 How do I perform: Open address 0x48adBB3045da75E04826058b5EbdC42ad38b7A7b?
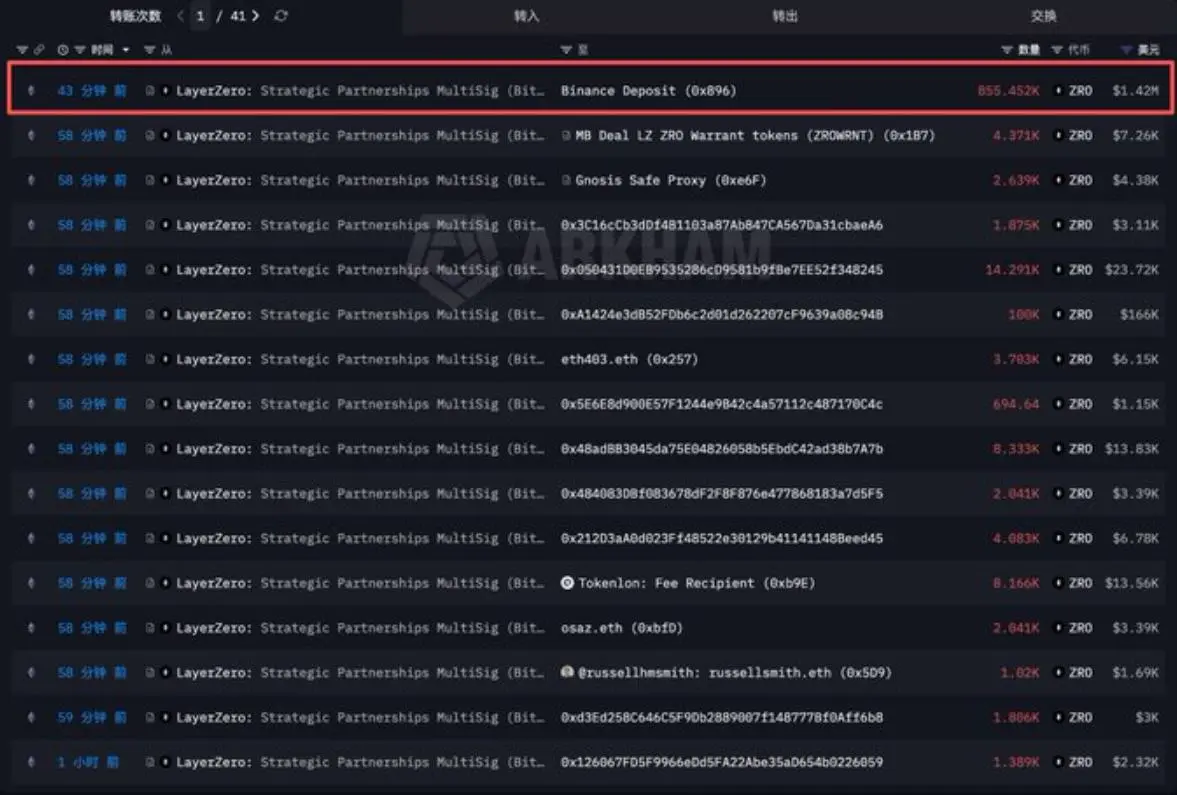(x=721, y=449)
